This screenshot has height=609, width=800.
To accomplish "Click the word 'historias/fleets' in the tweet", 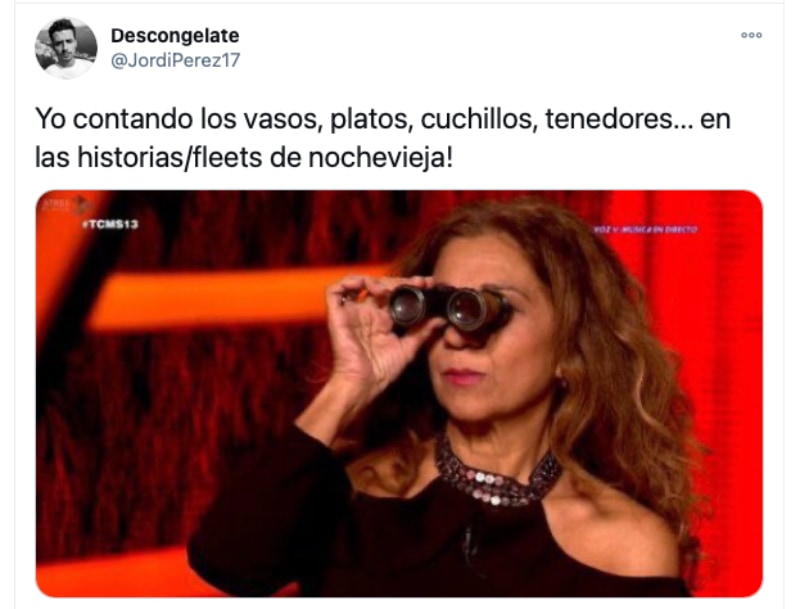I will click(170, 157).
